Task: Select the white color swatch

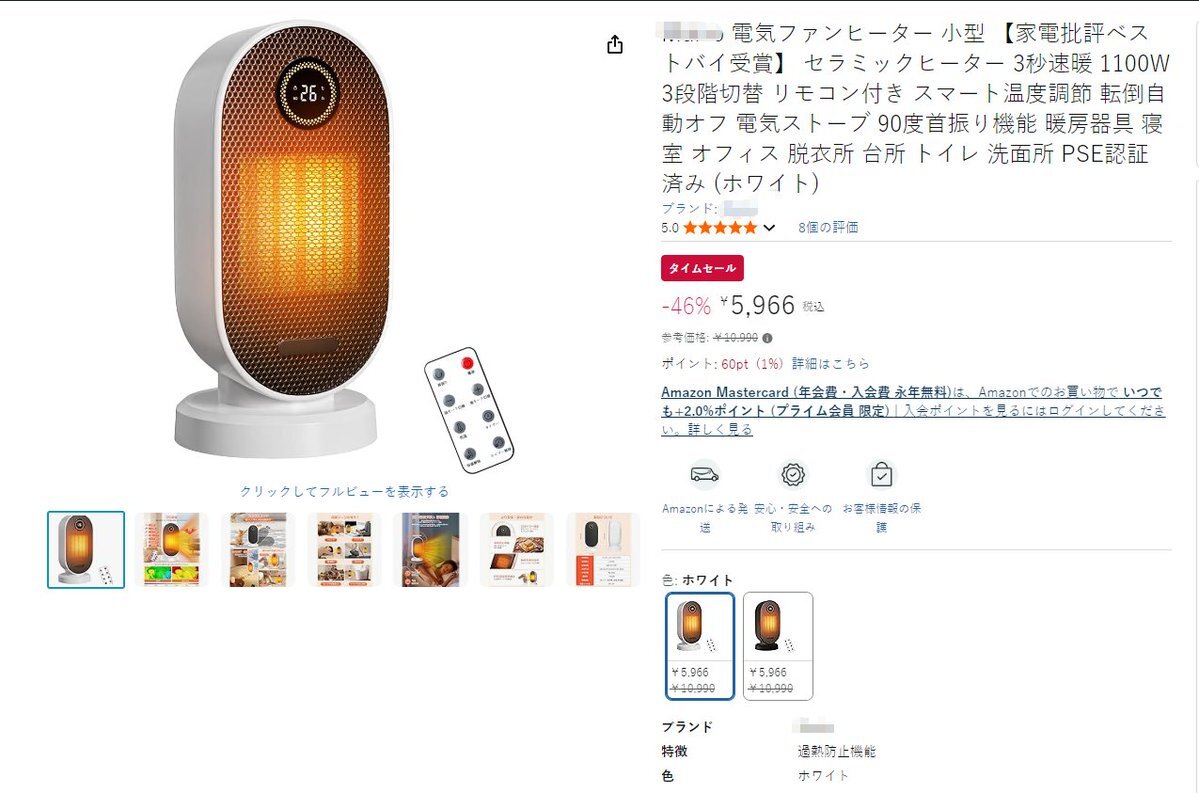Action: point(700,646)
